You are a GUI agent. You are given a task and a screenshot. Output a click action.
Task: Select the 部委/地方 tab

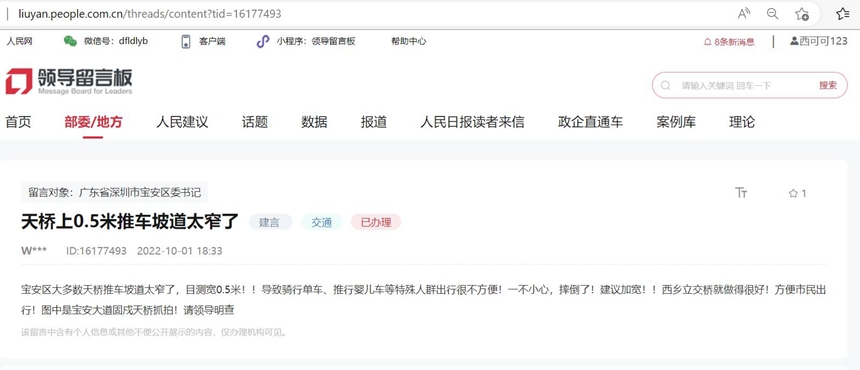click(x=93, y=122)
